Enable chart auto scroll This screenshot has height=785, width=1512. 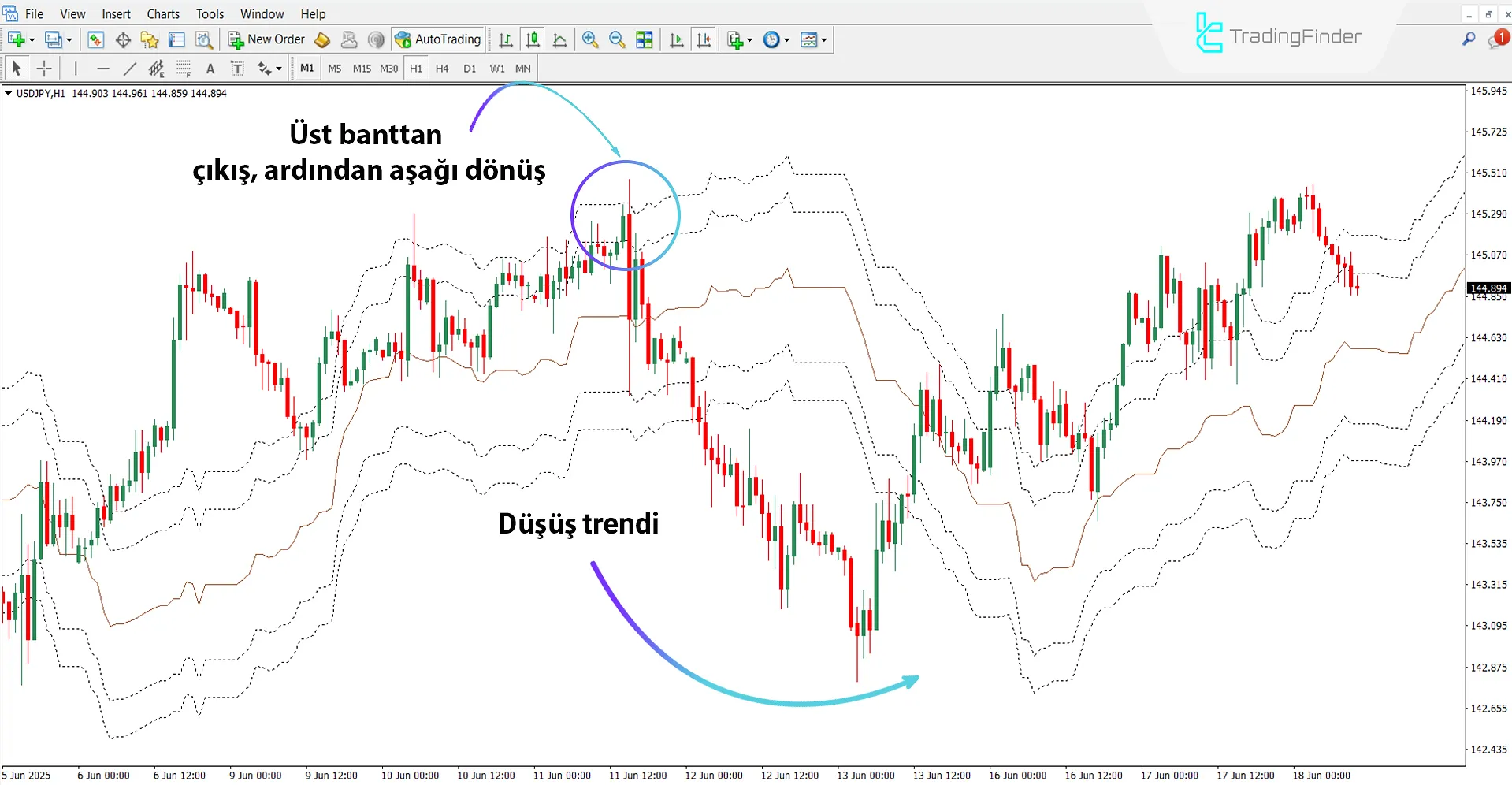click(x=676, y=39)
